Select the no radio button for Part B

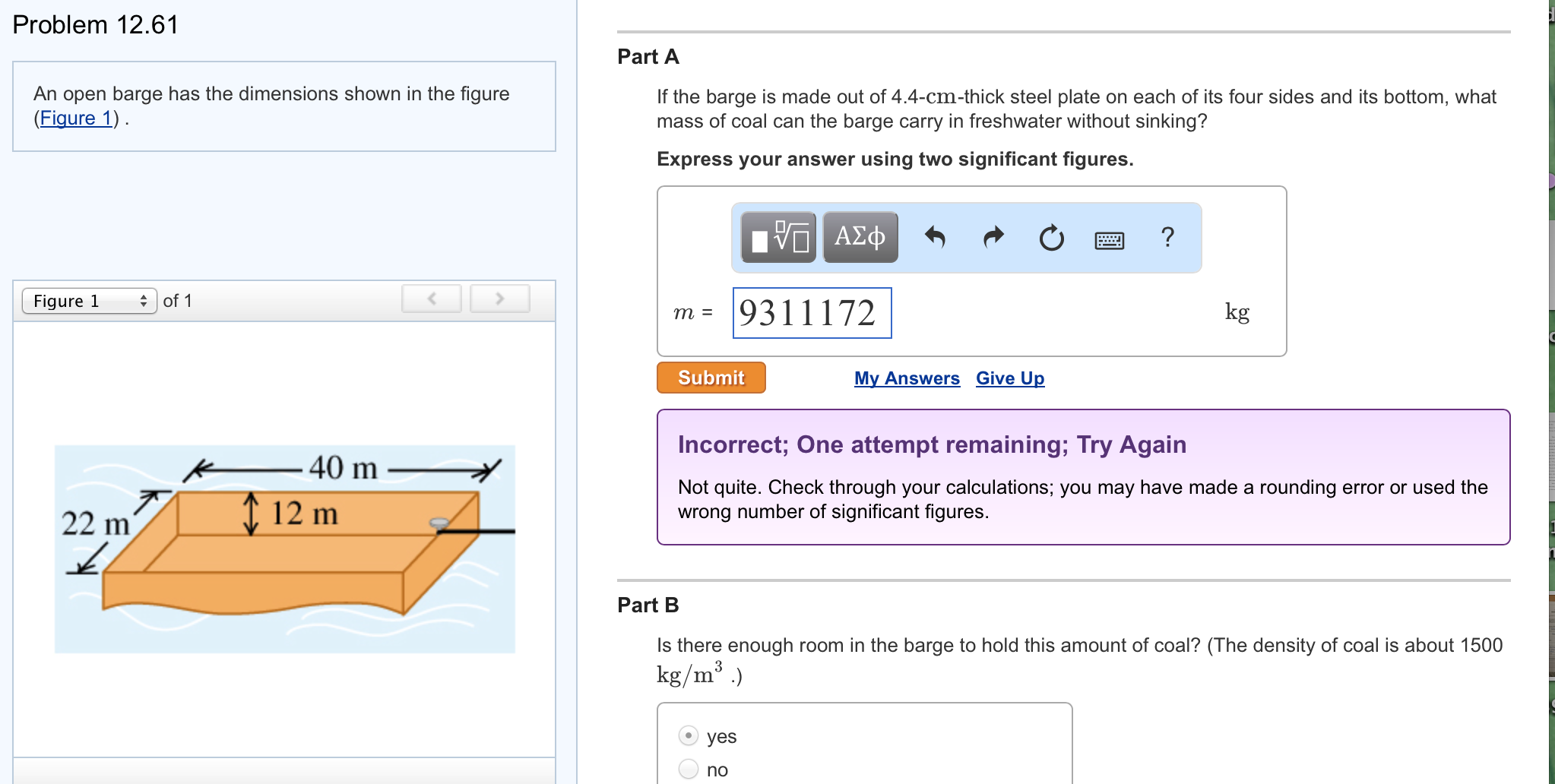(688, 769)
